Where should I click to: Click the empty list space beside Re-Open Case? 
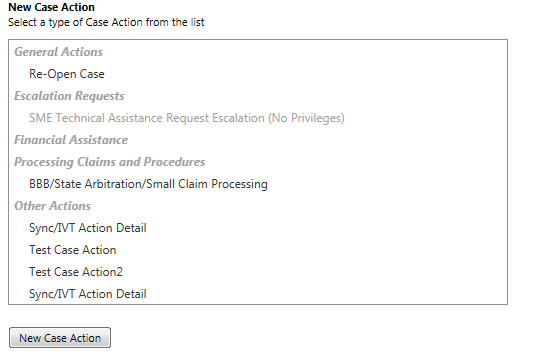305,74
